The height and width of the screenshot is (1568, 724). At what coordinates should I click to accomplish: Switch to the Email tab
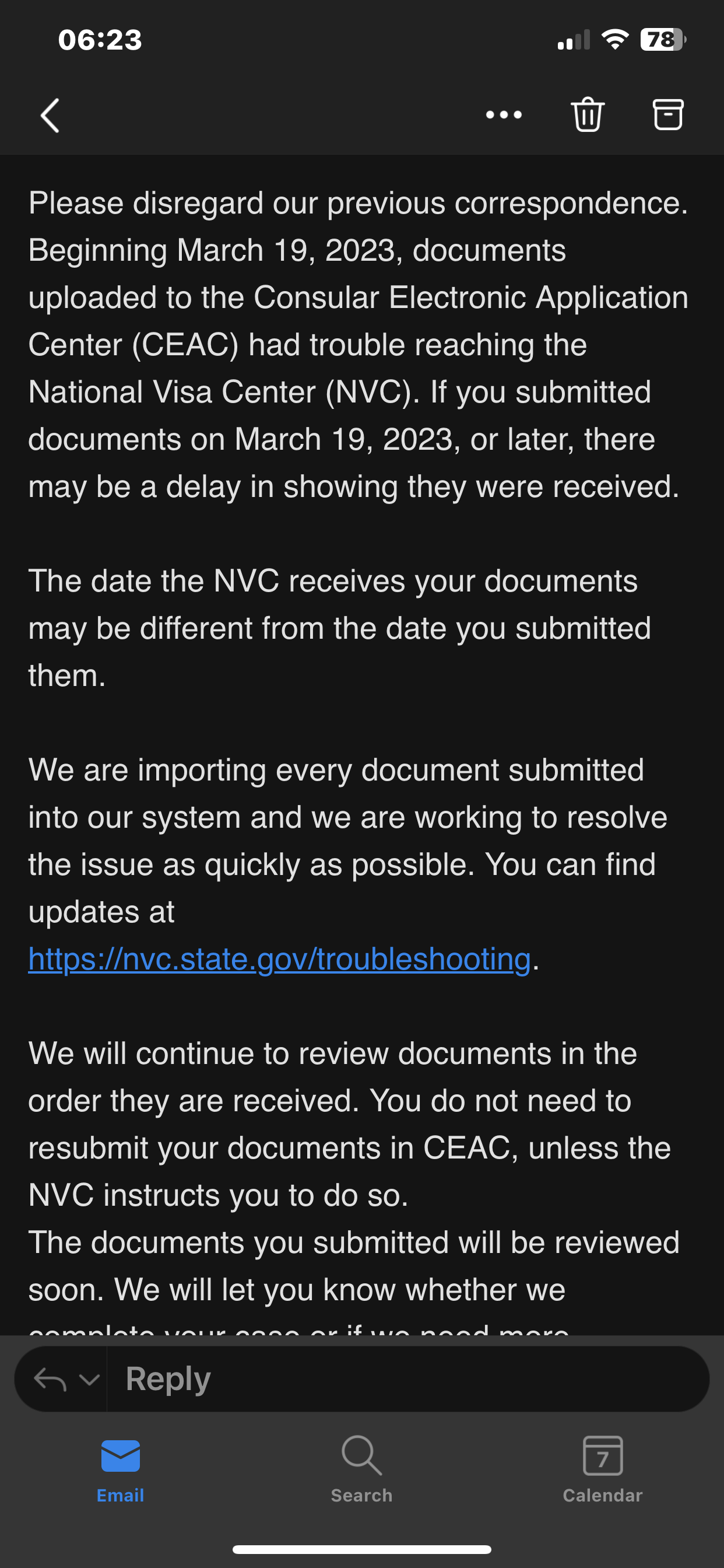pyautogui.click(x=121, y=1470)
